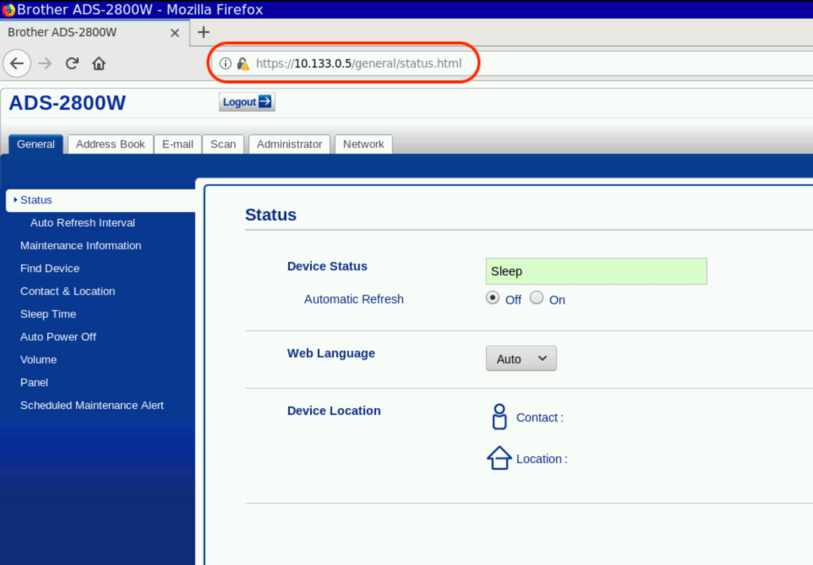Open the E-mail tab

point(178,144)
